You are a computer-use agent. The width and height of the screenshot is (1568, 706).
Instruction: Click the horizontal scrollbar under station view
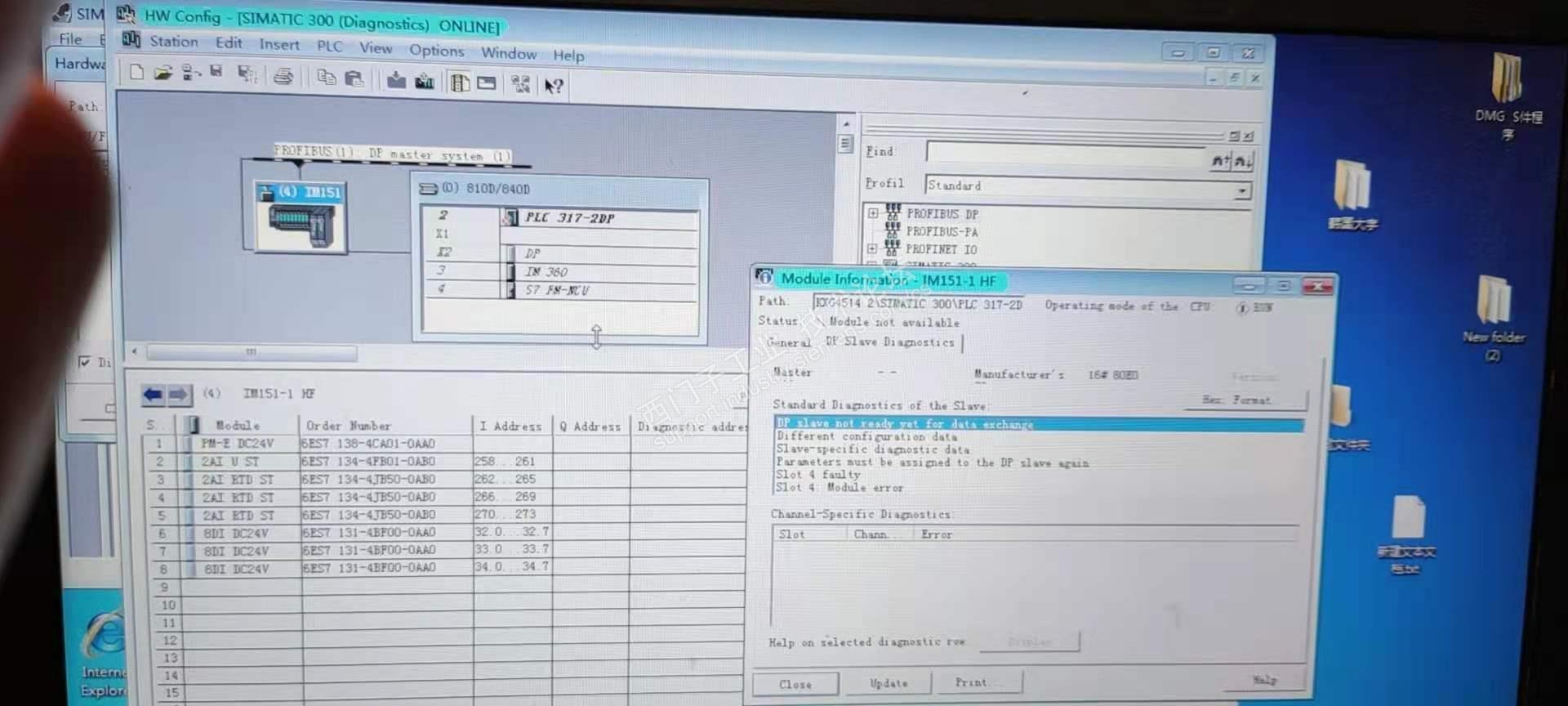tap(251, 352)
